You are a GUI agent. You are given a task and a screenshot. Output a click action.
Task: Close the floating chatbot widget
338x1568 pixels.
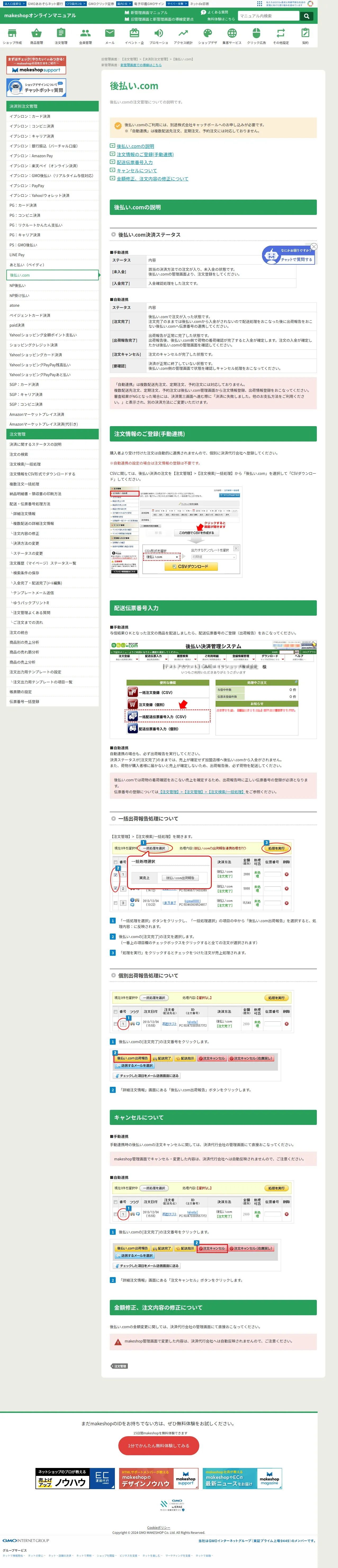click(x=314, y=246)
